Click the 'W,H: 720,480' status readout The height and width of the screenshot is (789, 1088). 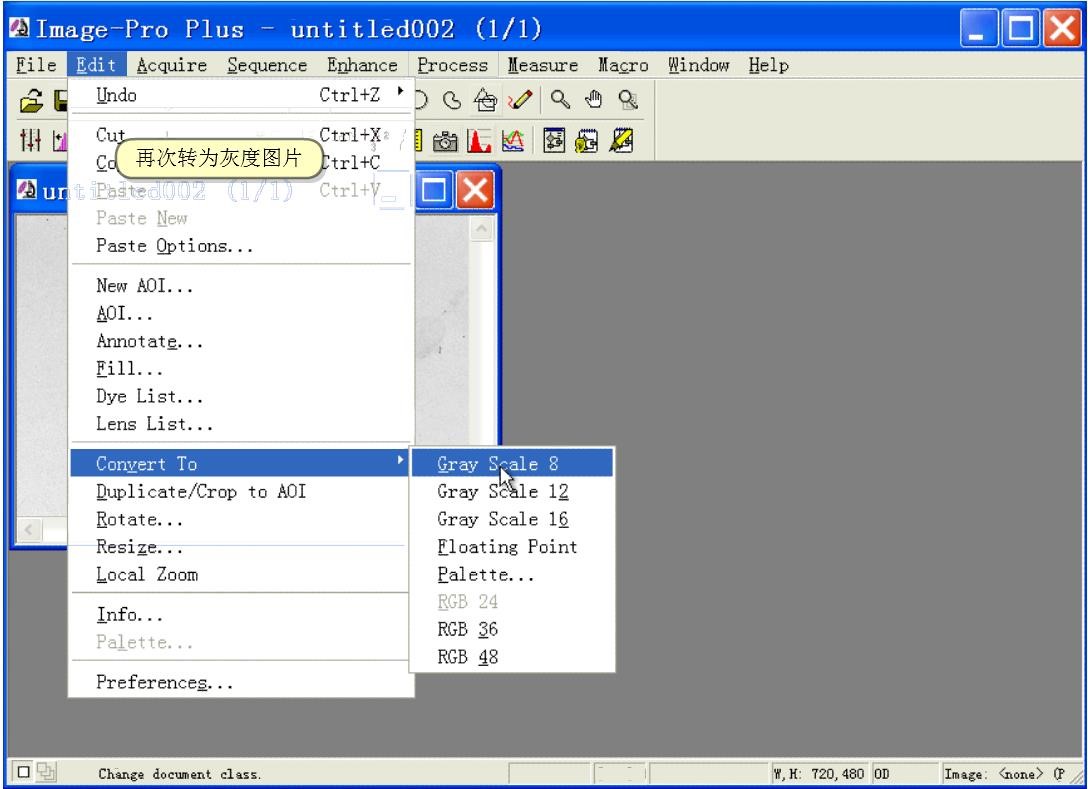[819, 774]
